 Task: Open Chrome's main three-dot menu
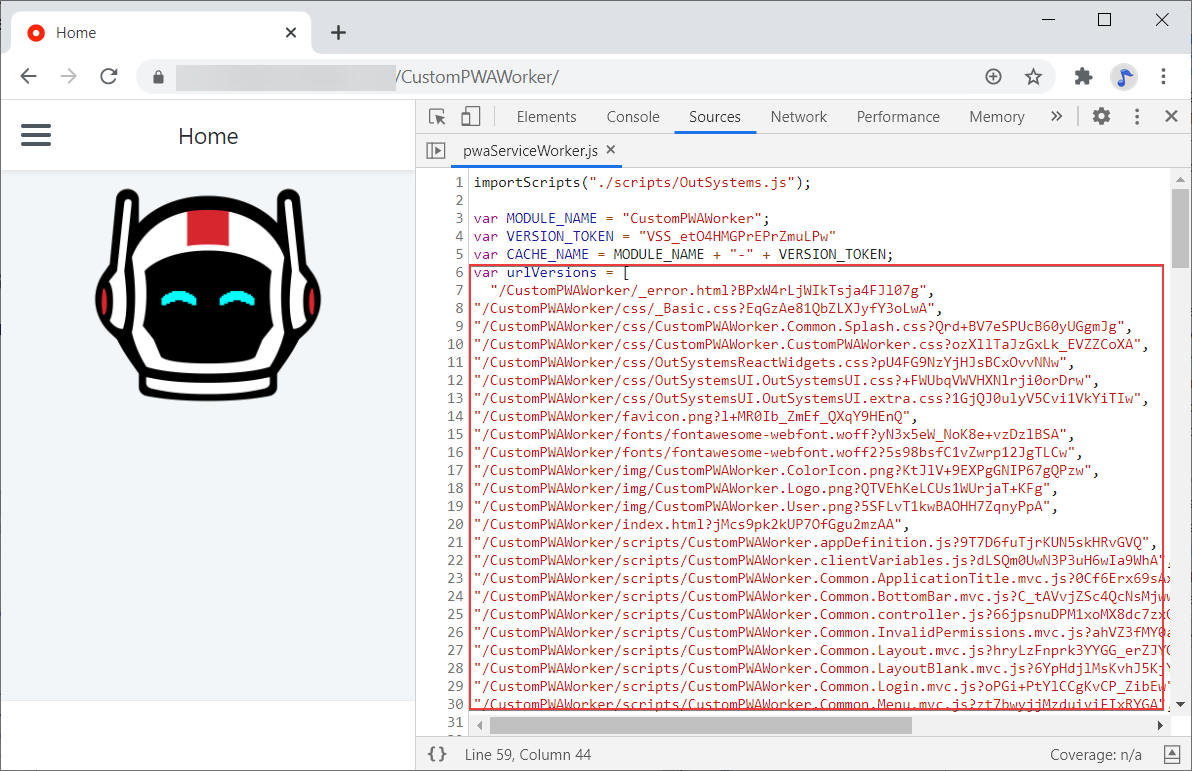pos(1163,76)
